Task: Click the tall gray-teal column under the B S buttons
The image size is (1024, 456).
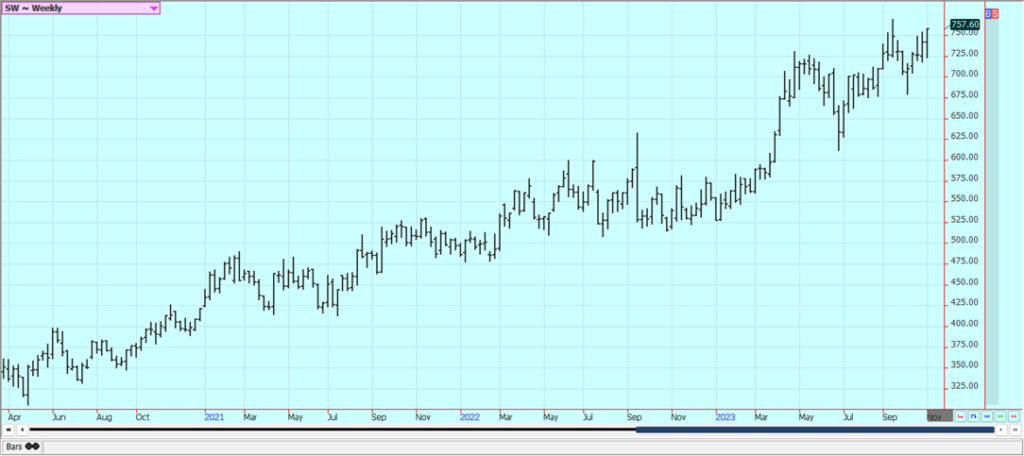Action: click(991, 212)
